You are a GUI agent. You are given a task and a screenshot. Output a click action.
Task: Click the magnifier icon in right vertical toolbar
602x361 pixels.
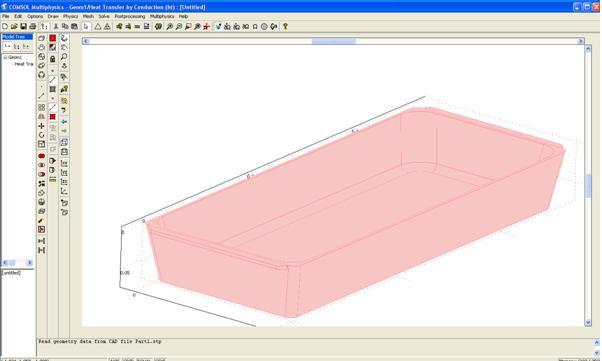click(x=64, y=56)
